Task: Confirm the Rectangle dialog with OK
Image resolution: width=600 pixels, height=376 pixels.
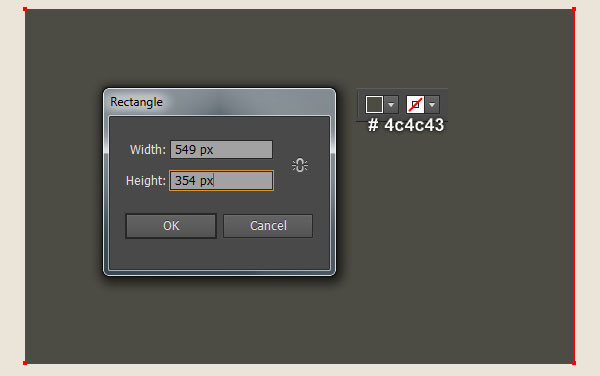Action: (x=171, y=226)
